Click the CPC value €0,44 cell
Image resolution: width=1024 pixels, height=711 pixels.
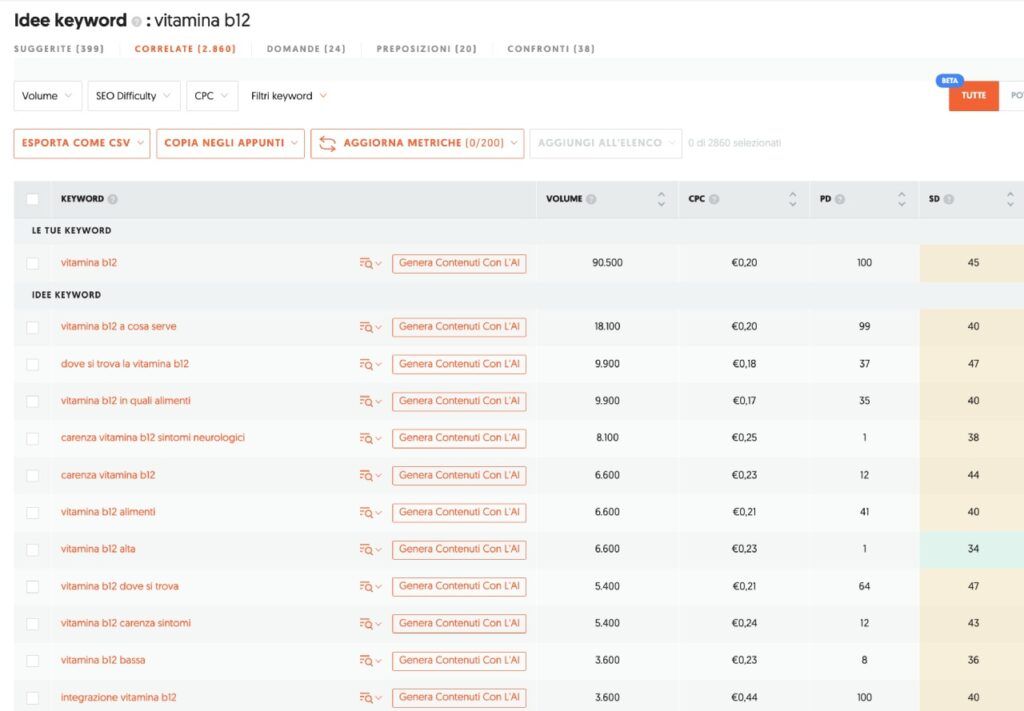coord(744,698)
